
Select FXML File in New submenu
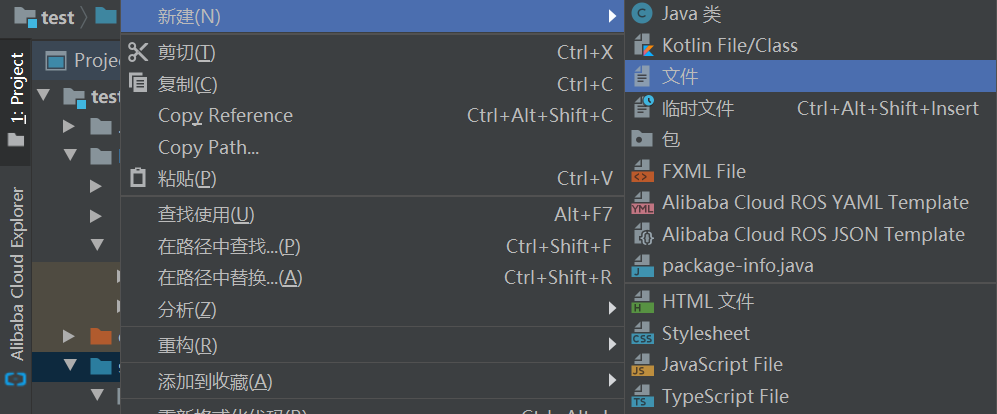point(811,171)
